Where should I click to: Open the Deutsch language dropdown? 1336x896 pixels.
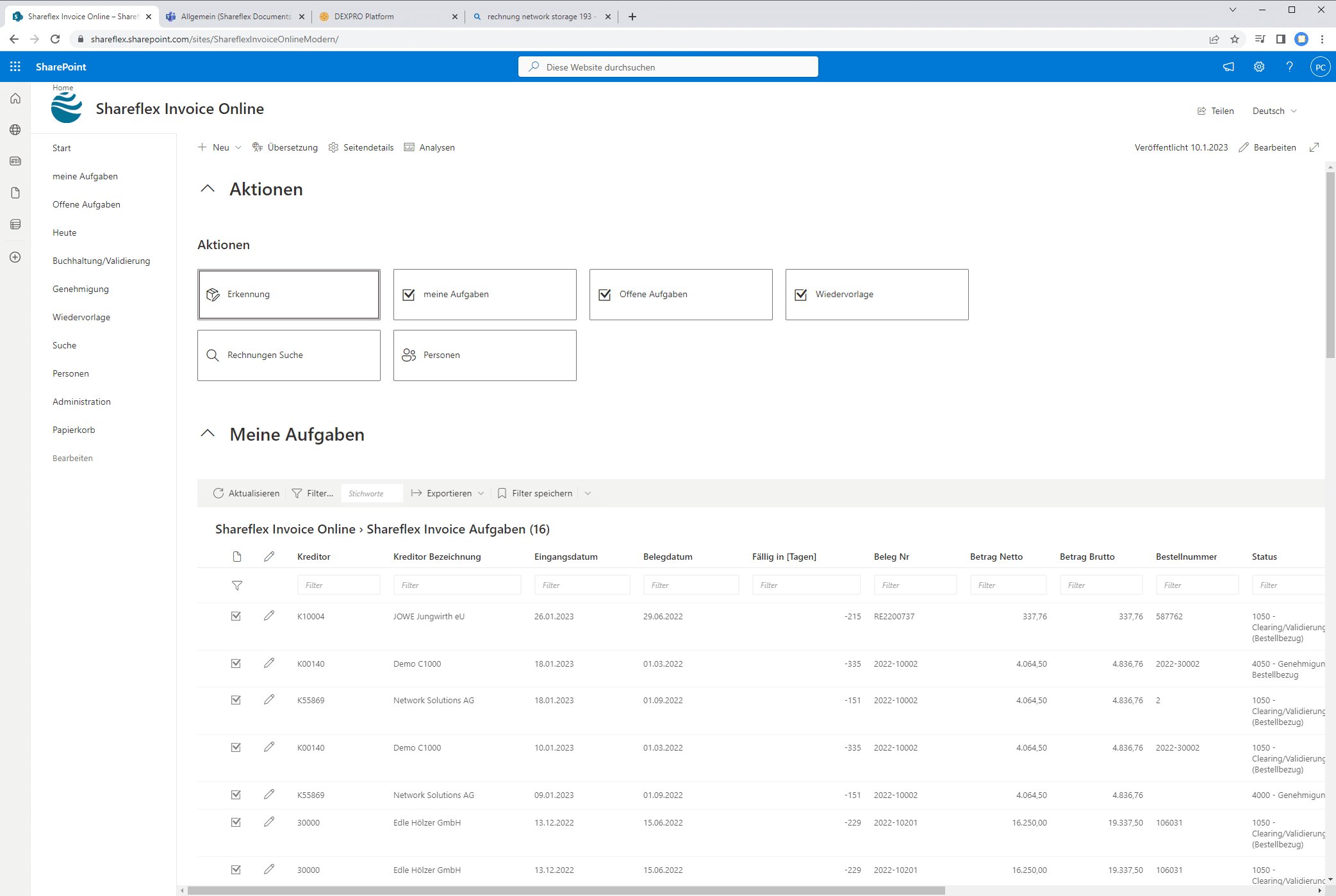point(1274,111)
